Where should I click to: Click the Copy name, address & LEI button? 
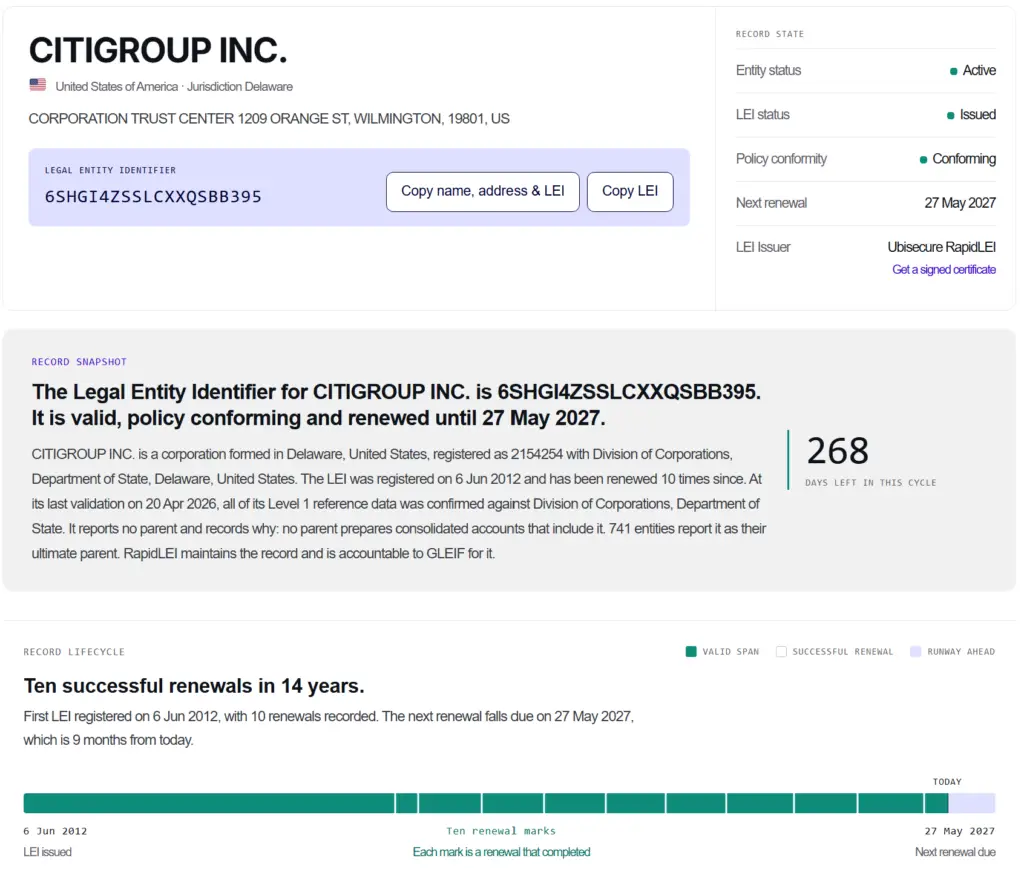483,191
